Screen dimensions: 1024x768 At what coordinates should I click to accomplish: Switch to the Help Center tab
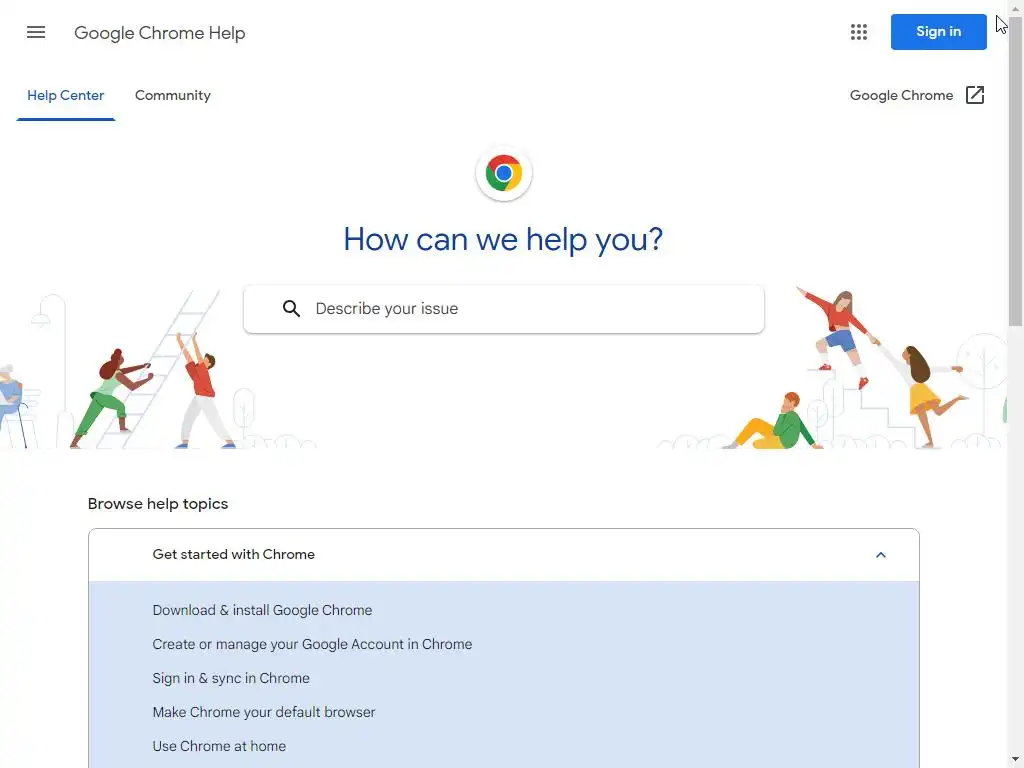point(65,95)
